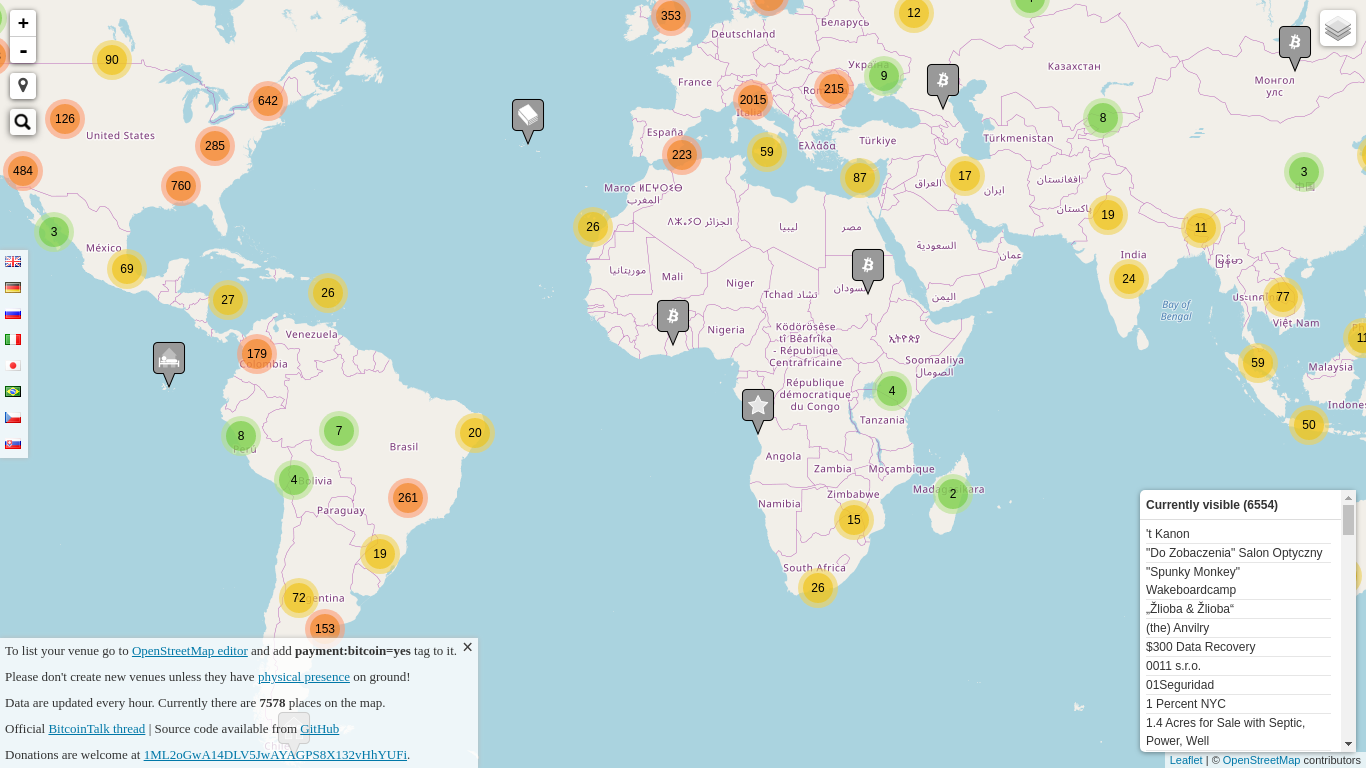Open the BitcoinTalk thread link
This screenshot has width=1366, height=768.
[x=97, y=729]
